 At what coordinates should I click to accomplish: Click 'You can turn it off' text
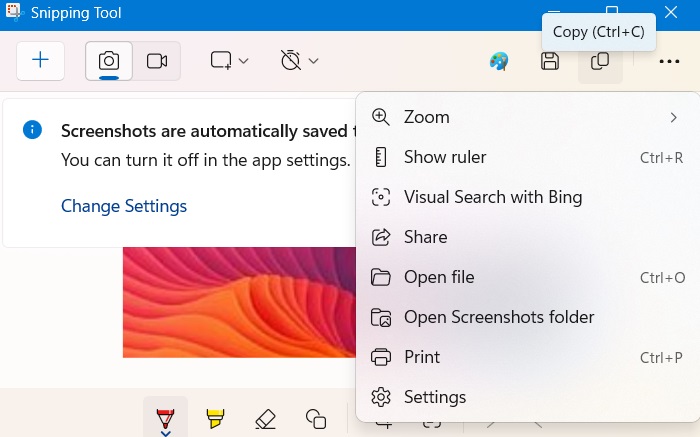[x=205, y=160]
